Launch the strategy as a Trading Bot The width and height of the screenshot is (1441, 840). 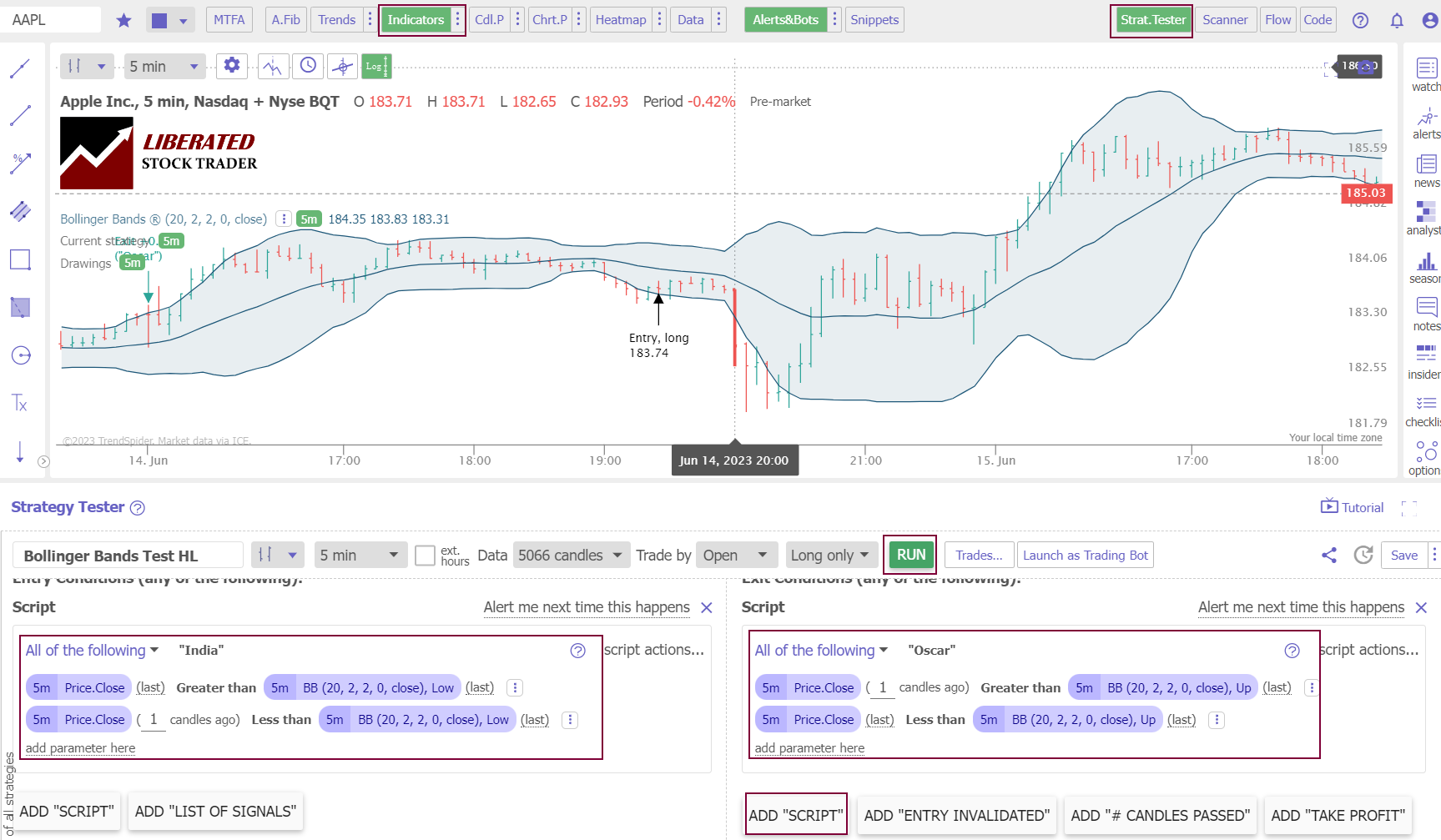click(x=1085, y=555)
